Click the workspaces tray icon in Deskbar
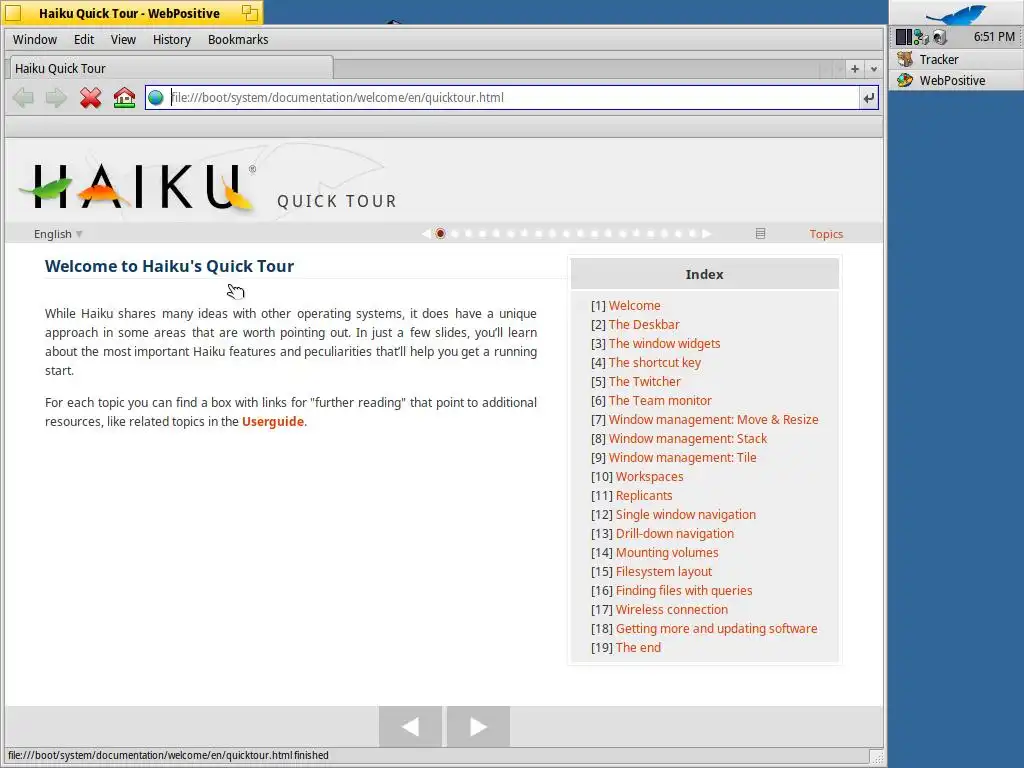Screen dimensions: 1024x768 (903, 37)
